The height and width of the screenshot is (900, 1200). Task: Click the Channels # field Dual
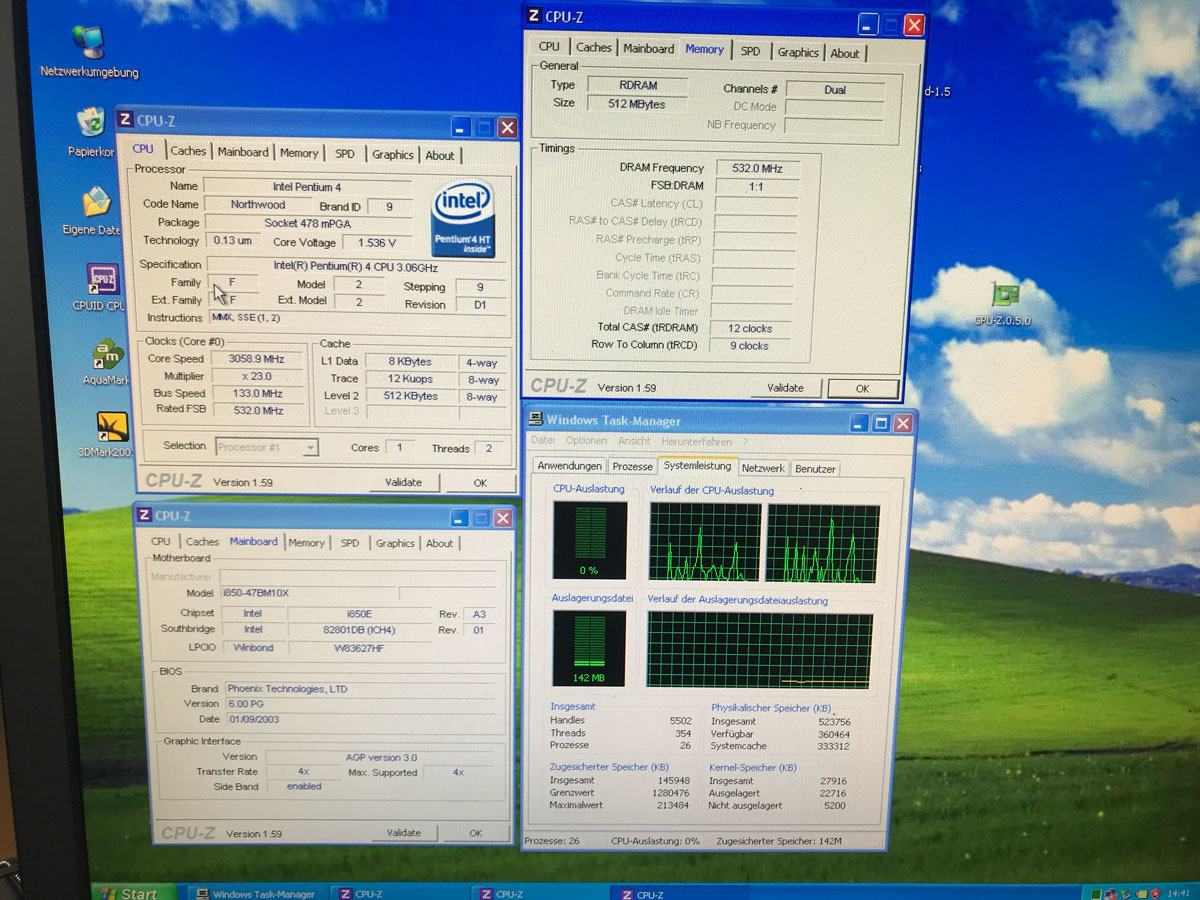point(835,89)
